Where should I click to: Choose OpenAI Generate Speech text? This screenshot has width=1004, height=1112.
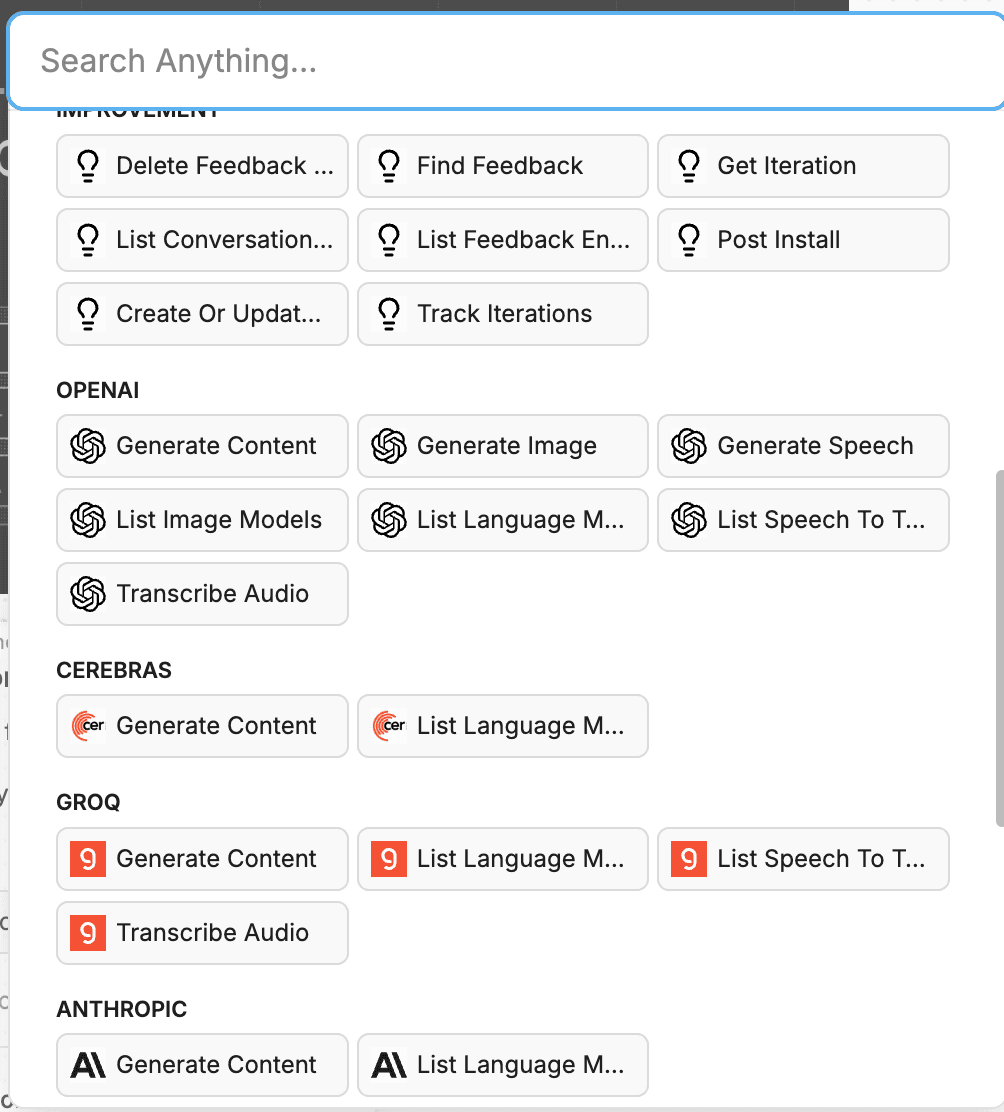[x=815, y=446]
